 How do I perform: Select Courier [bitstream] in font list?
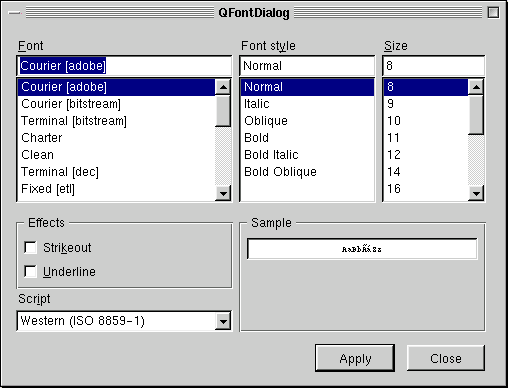coord(116,104)
